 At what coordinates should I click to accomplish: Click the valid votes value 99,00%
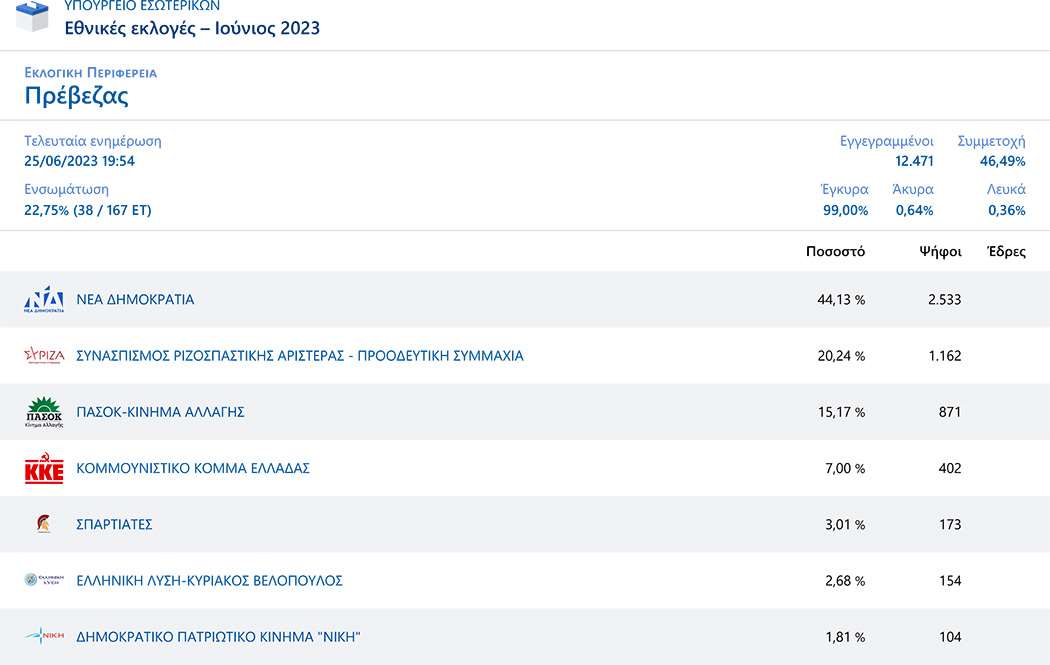[846, 210]
